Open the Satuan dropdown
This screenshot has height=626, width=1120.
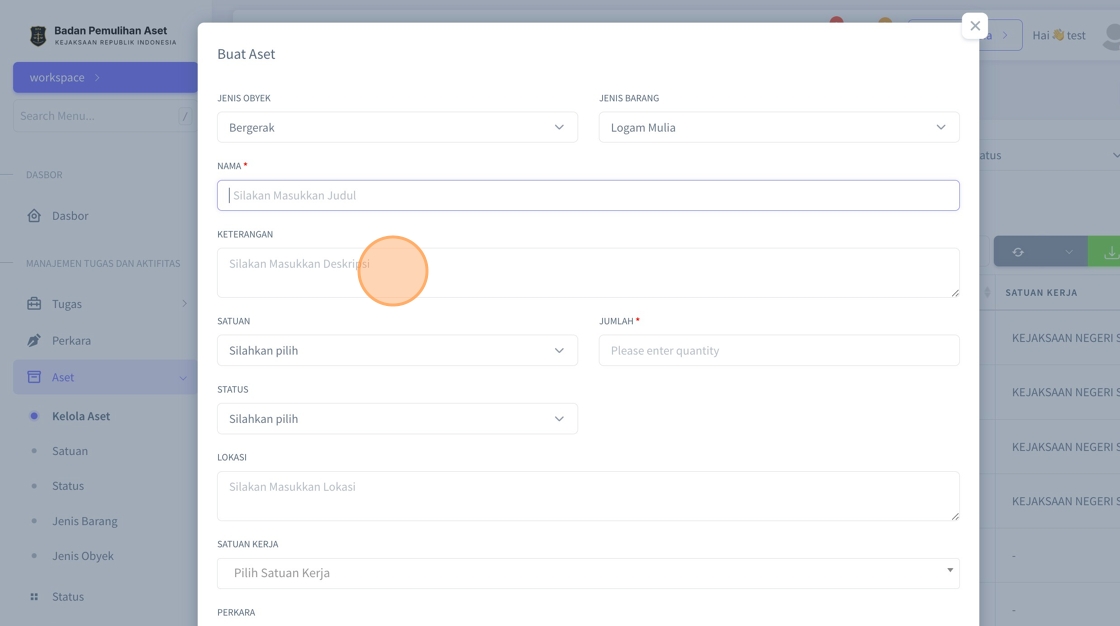pyautogui.click(x=397, y=350)
